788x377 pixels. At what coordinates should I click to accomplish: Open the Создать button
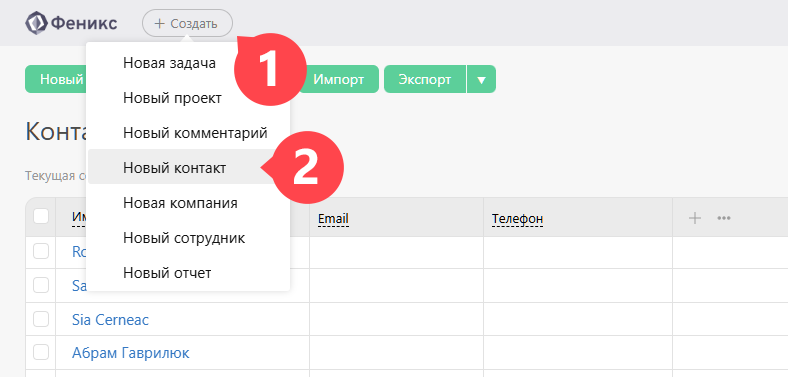pos(187,23)
